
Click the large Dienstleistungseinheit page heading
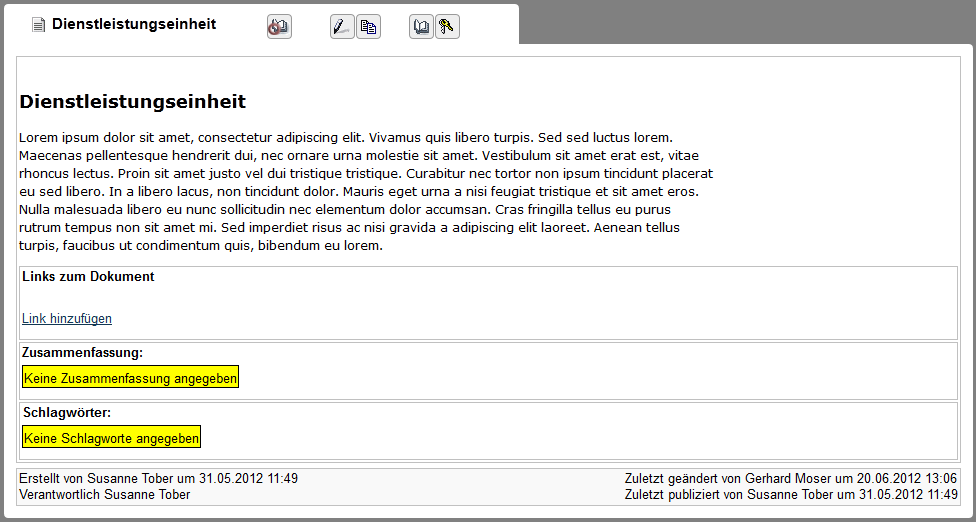point(133,102)
